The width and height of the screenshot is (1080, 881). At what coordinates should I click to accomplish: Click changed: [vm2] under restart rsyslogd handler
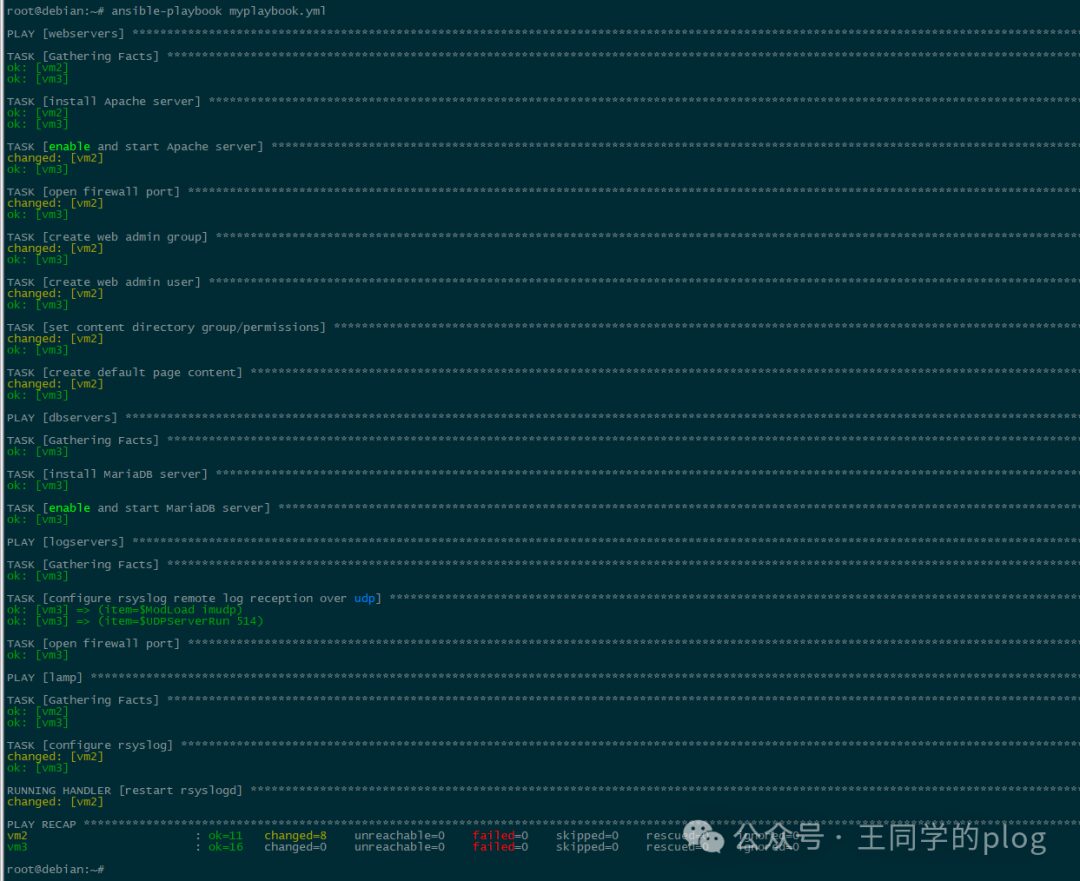55,802
